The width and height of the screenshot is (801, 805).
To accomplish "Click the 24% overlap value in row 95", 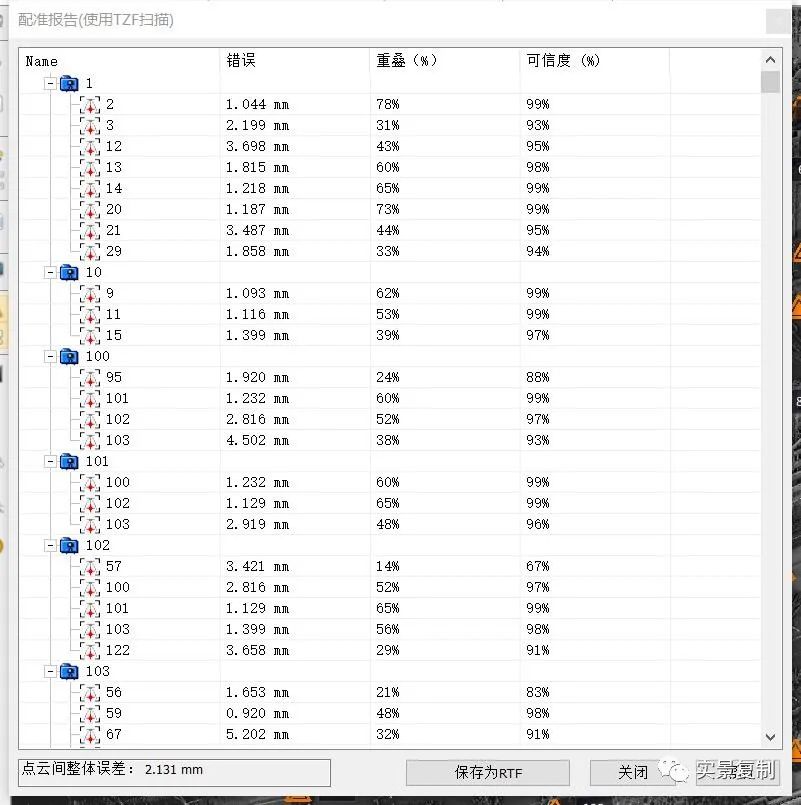I will (x=388, y=378).
